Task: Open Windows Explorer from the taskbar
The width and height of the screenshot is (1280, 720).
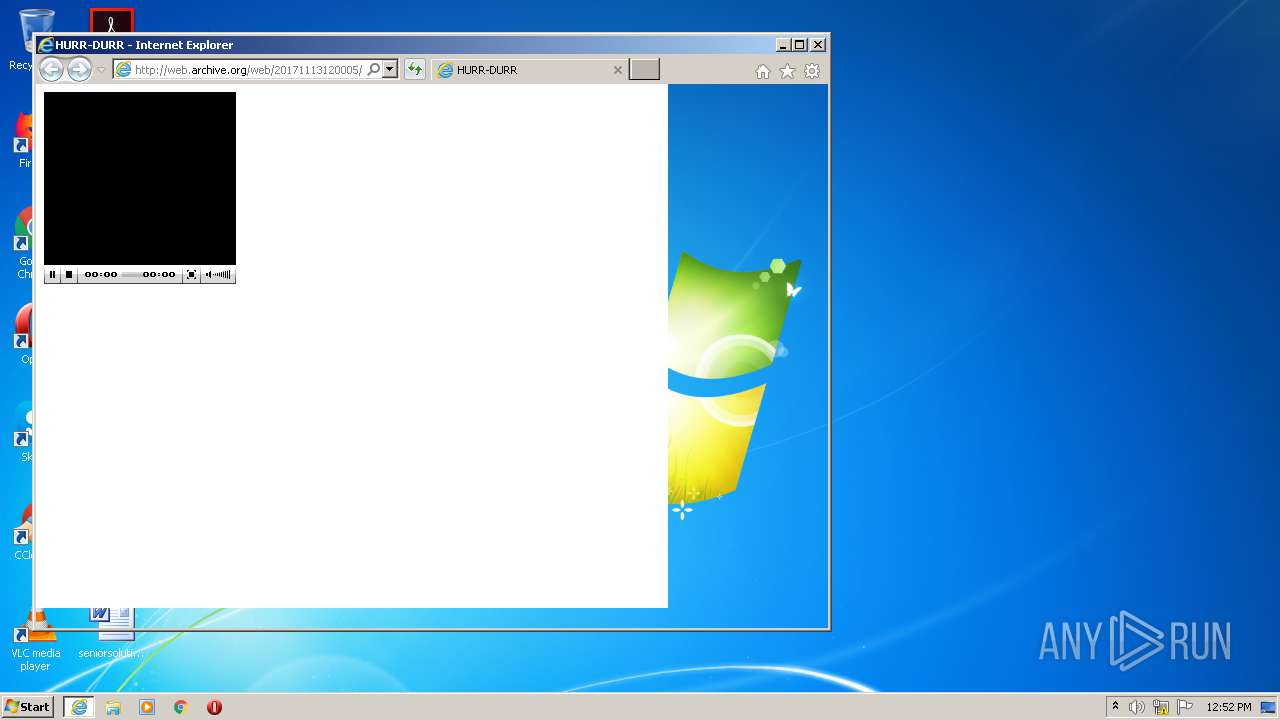Action: pos(113,707)
